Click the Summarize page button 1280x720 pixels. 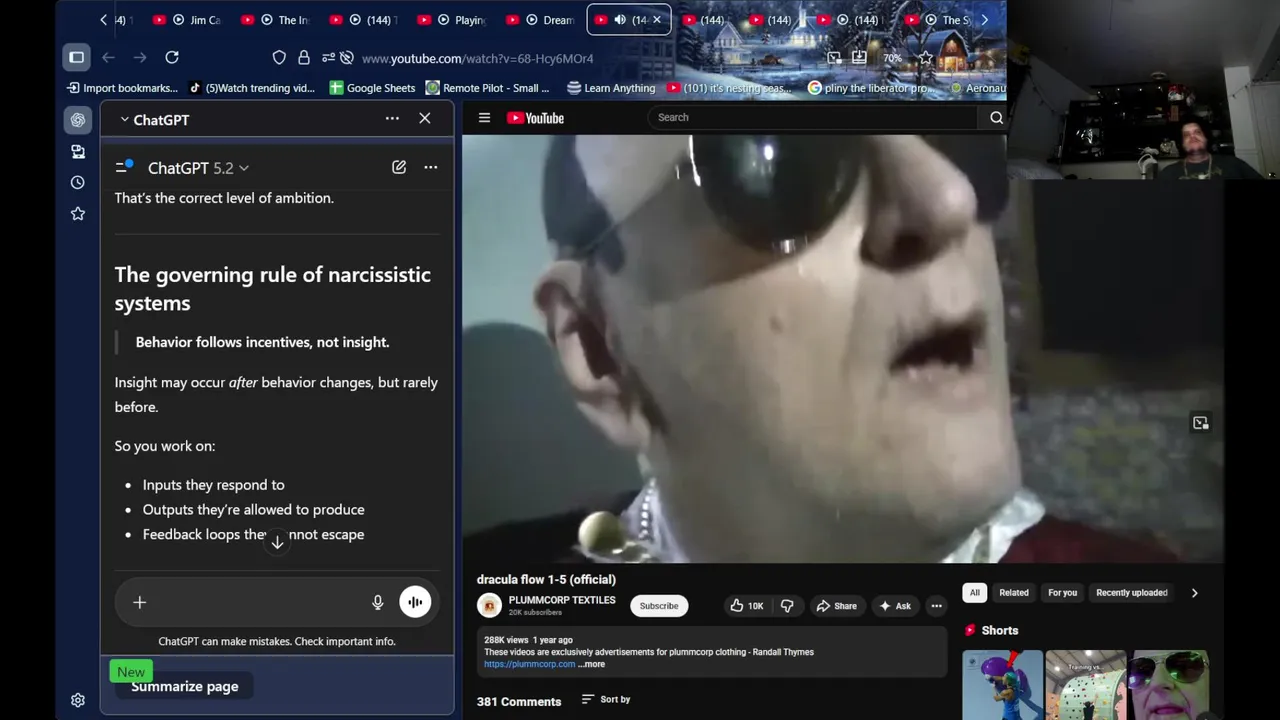(x=185, y=686)
